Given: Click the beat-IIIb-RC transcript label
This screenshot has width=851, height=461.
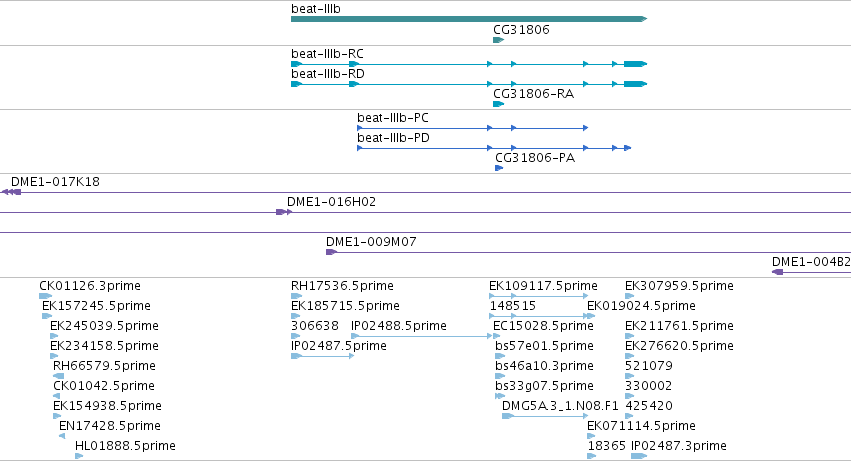Looking at the screenshot, I should pos(327,54).
